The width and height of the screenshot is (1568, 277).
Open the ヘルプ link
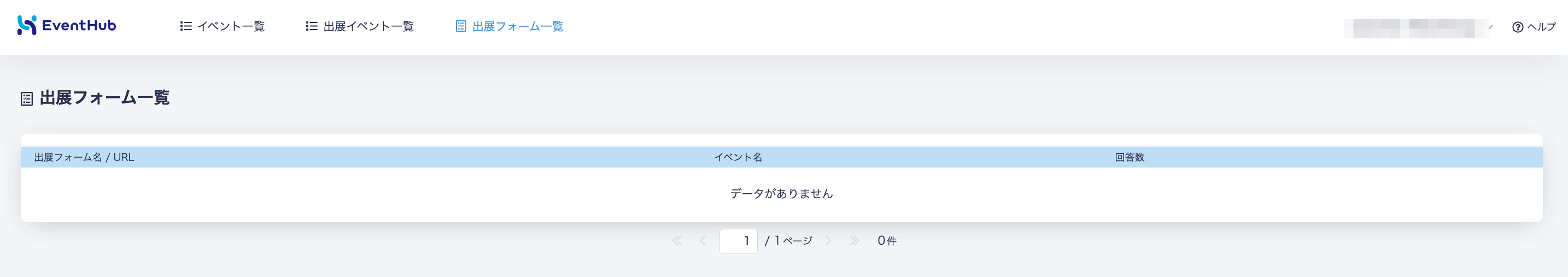pos(1541,27)
